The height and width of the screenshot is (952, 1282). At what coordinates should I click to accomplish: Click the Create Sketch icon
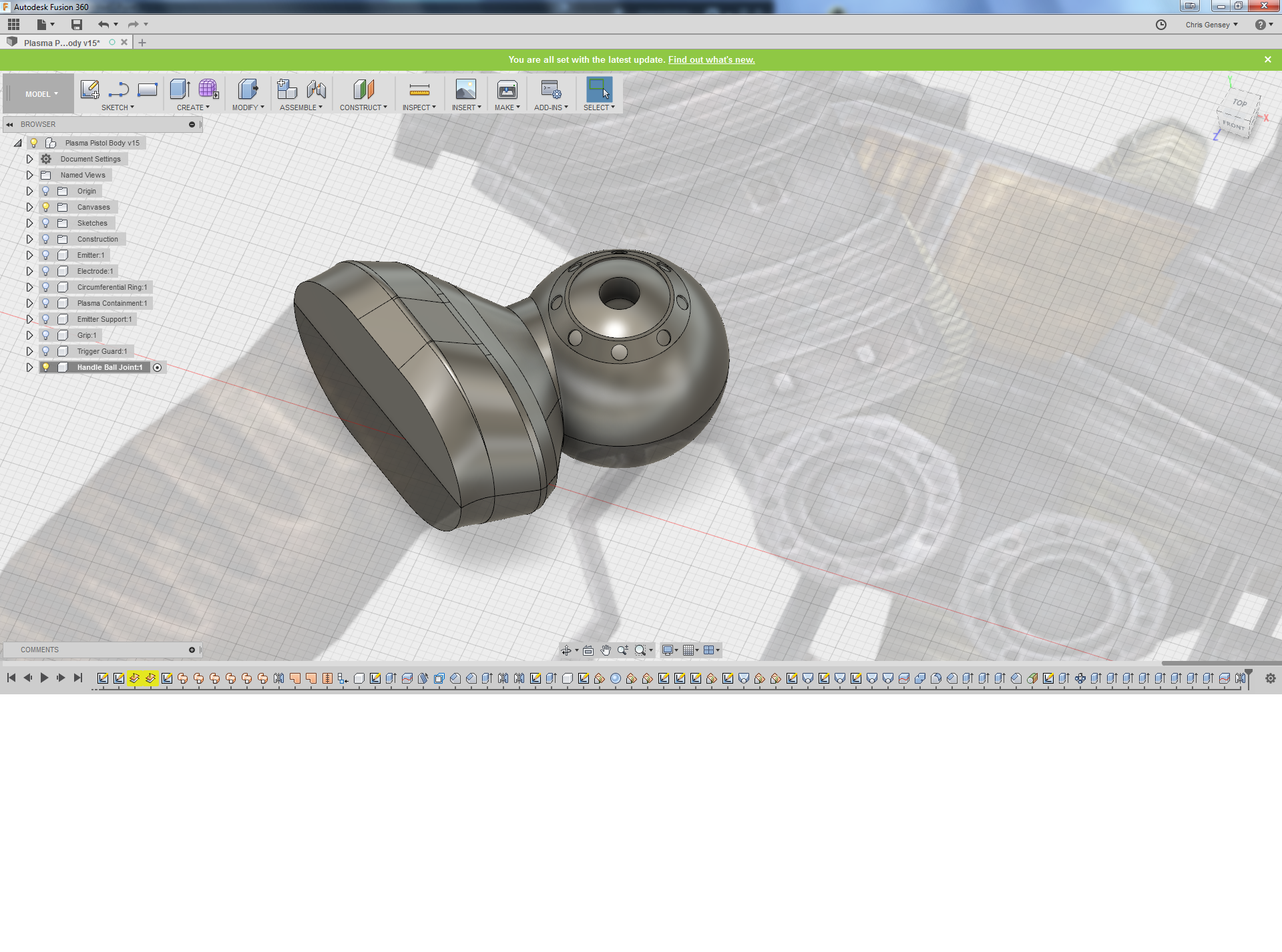click(89, 89)
